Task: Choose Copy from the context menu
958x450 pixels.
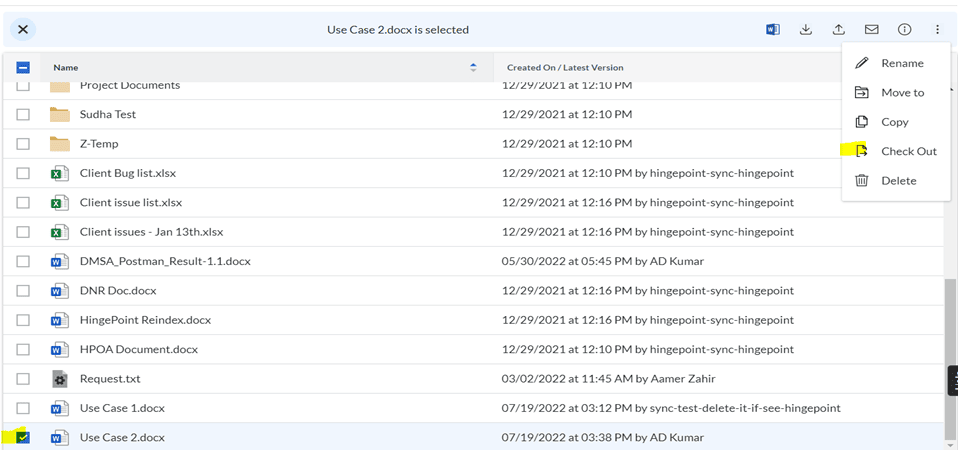Action: (896, 122)
